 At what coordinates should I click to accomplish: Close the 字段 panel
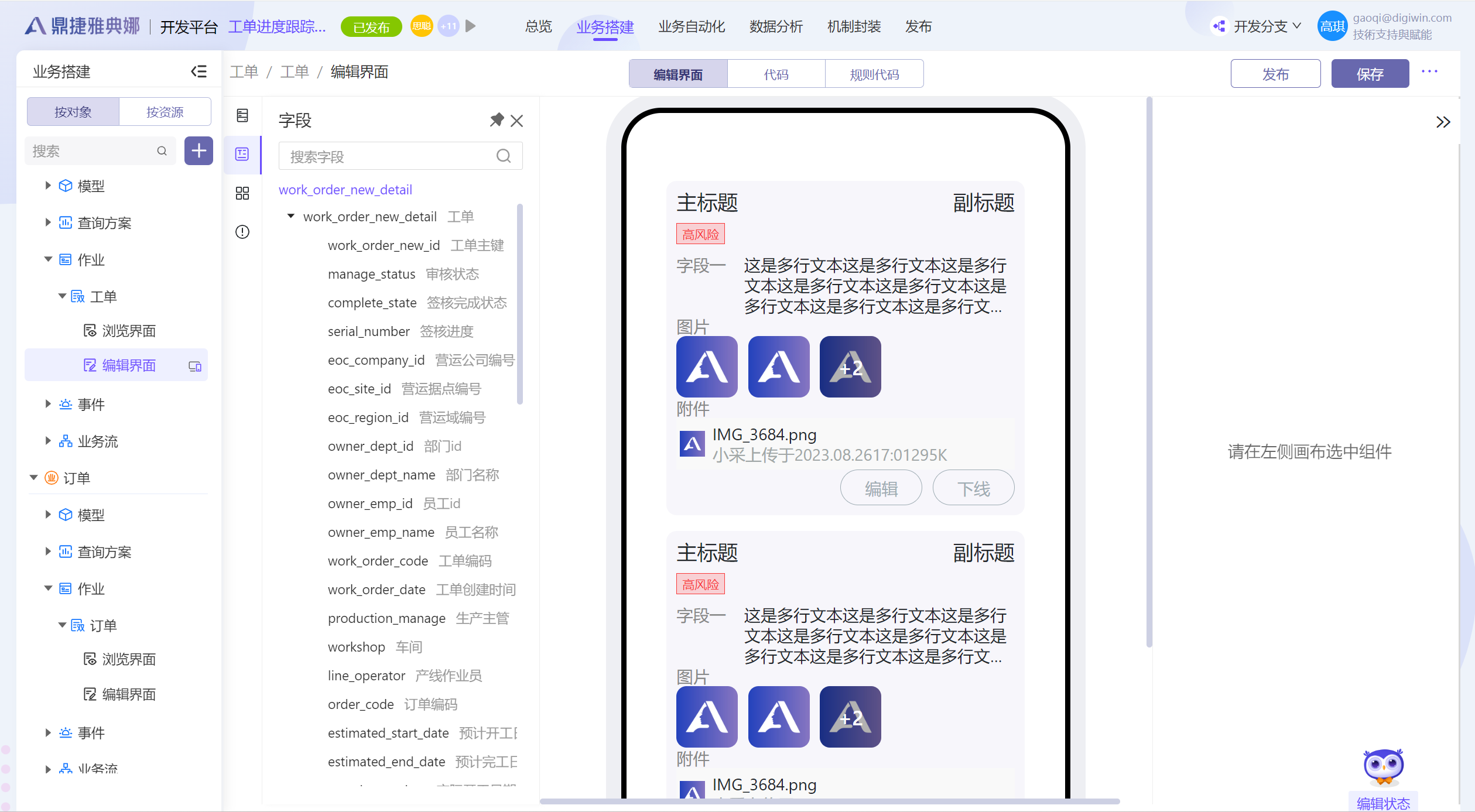[x=516, y=121]
